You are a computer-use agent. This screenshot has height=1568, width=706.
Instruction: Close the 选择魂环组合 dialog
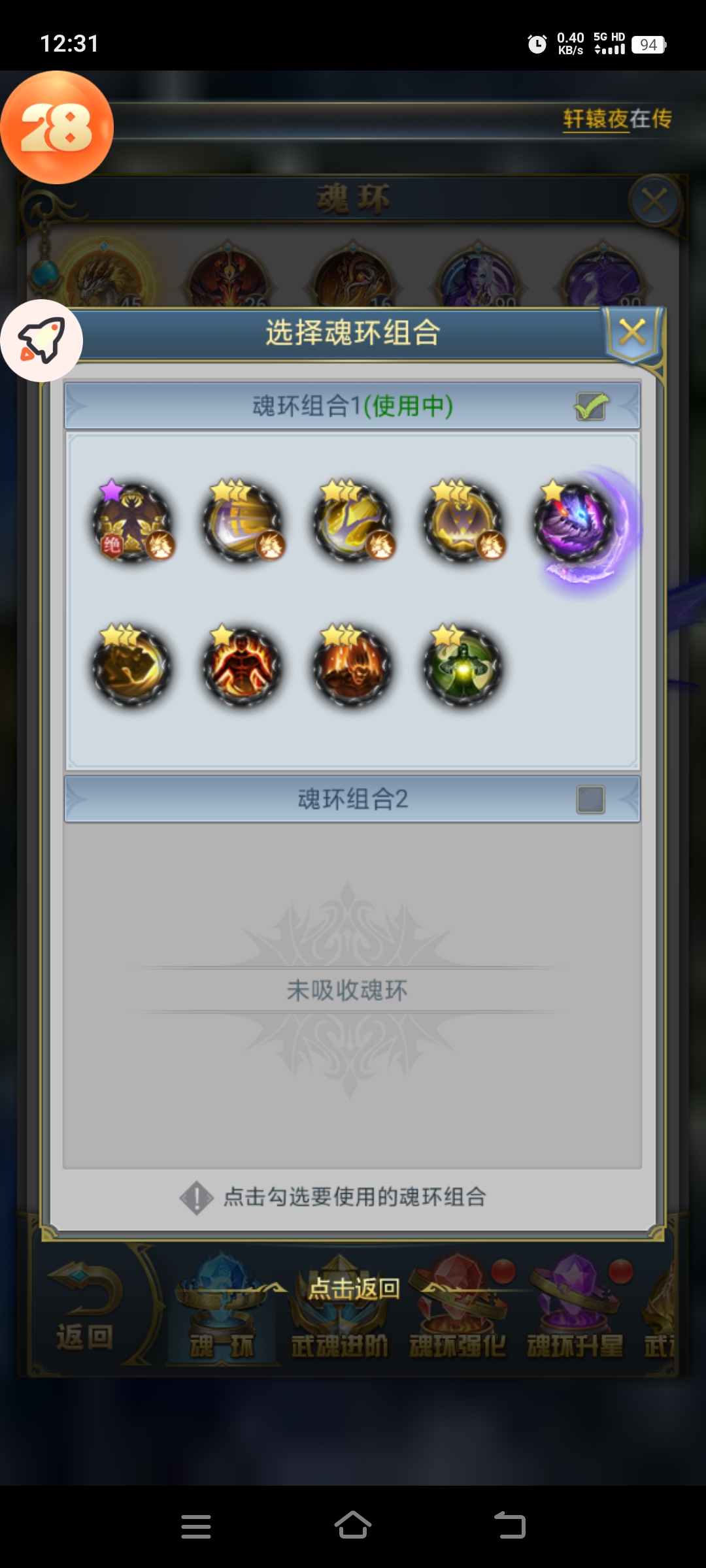632,333
